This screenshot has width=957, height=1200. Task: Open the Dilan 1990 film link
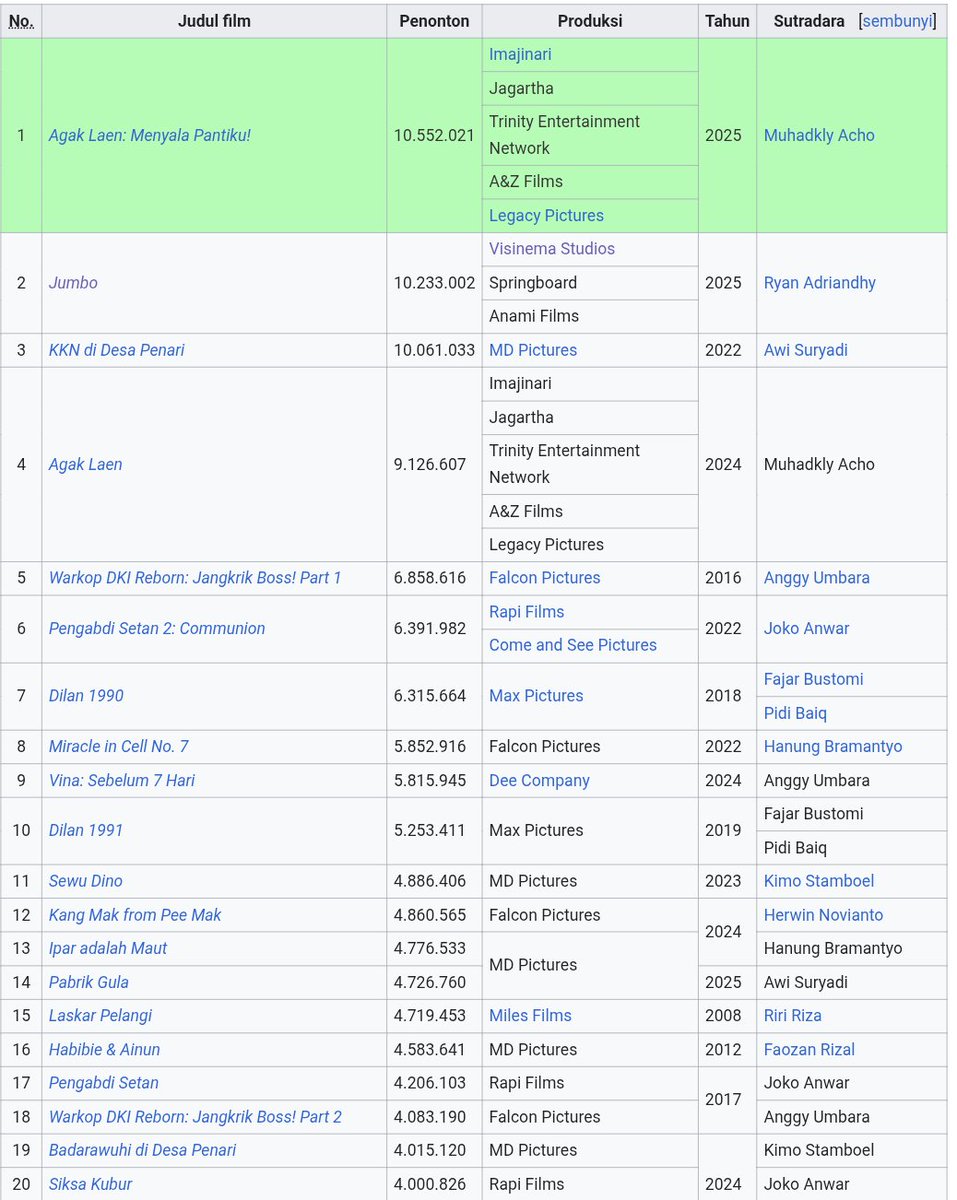[x=86, y=696]
